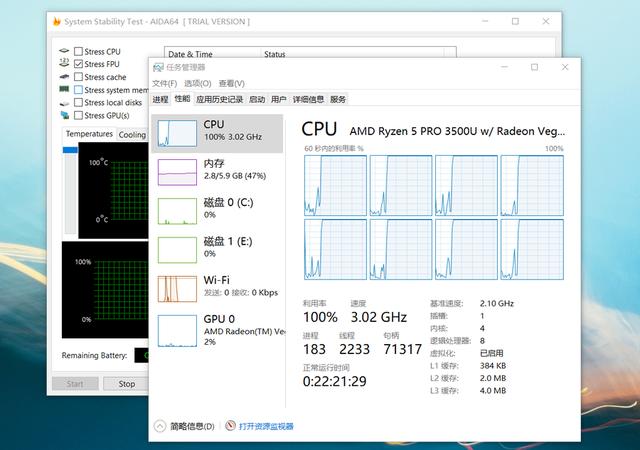Switch to the Cooling tab in AIDA64

[x=132, y=134]
